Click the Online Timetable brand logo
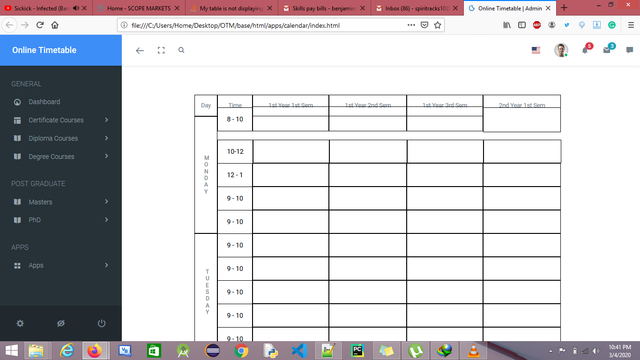Image resolution: width=640 pixels, height=360 pixels. [44, 50]
